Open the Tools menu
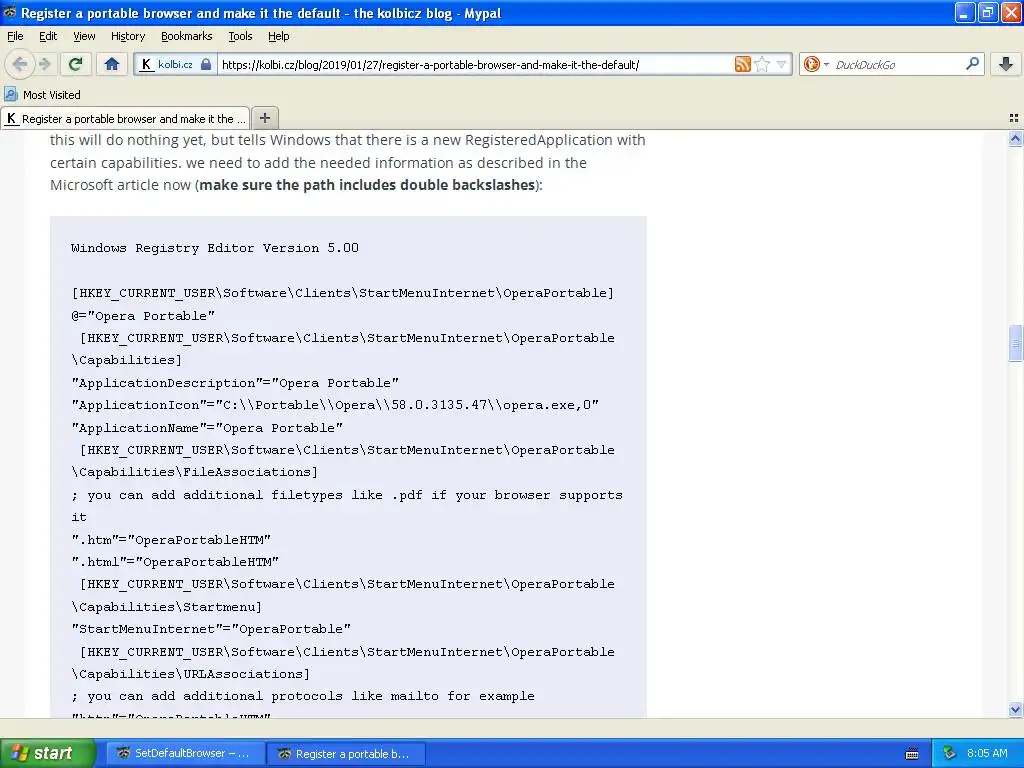This screenshot has width=1024, height=768. tap(240, 36)
